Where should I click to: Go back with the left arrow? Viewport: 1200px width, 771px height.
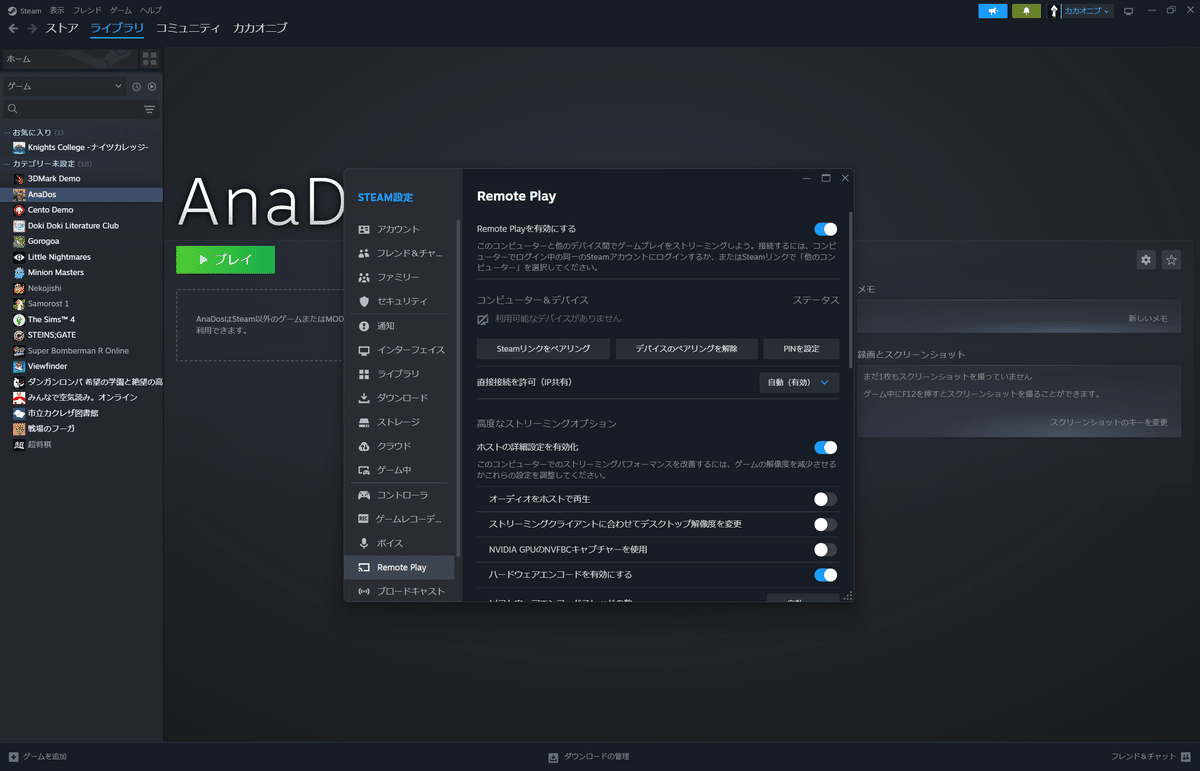(x=13, y=28)
